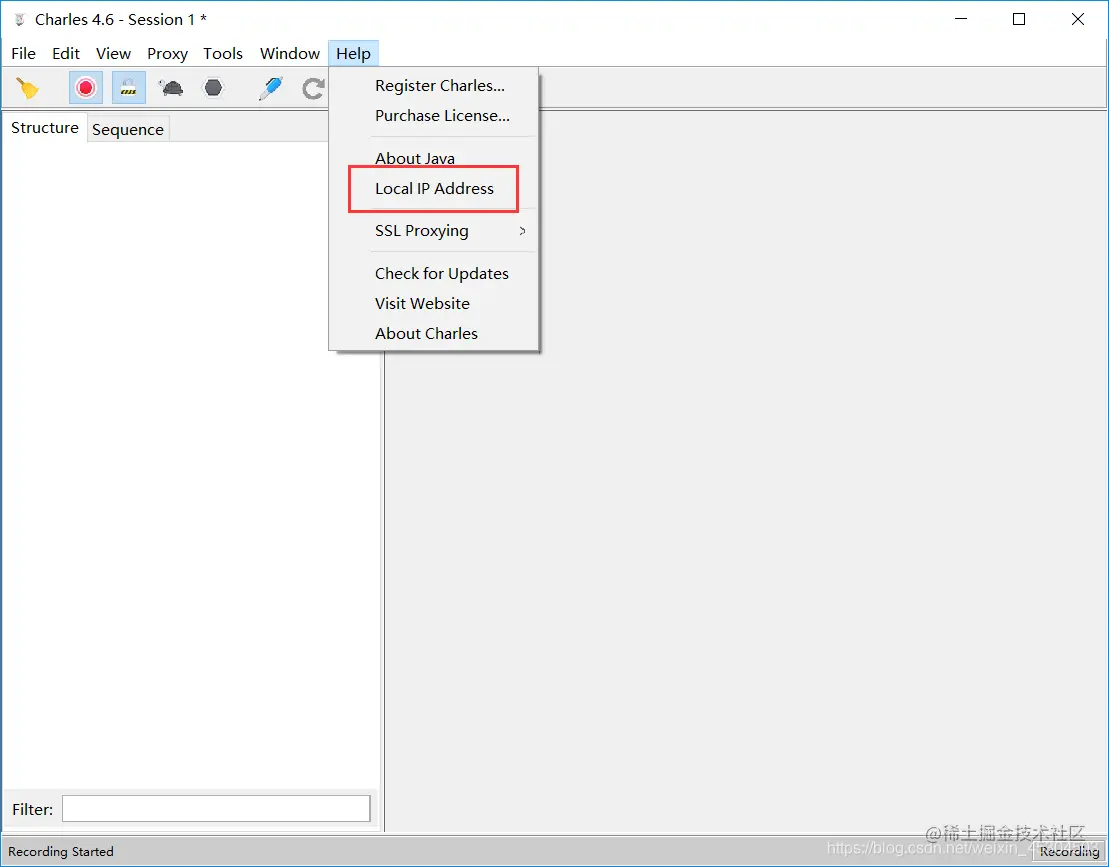Click the broom clear session icon

click(28, 88)
